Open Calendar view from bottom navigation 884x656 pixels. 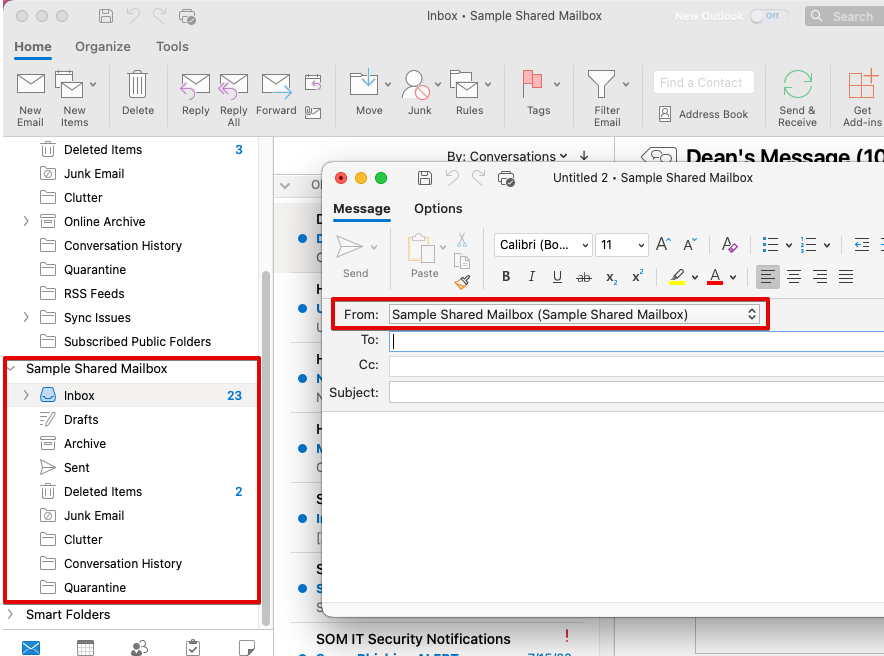pos(86,647)
